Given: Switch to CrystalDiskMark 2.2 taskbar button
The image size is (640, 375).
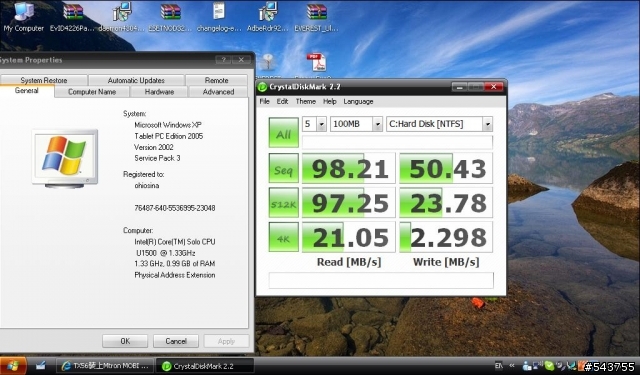Looking at the screenshot, I should pos(205,366).
